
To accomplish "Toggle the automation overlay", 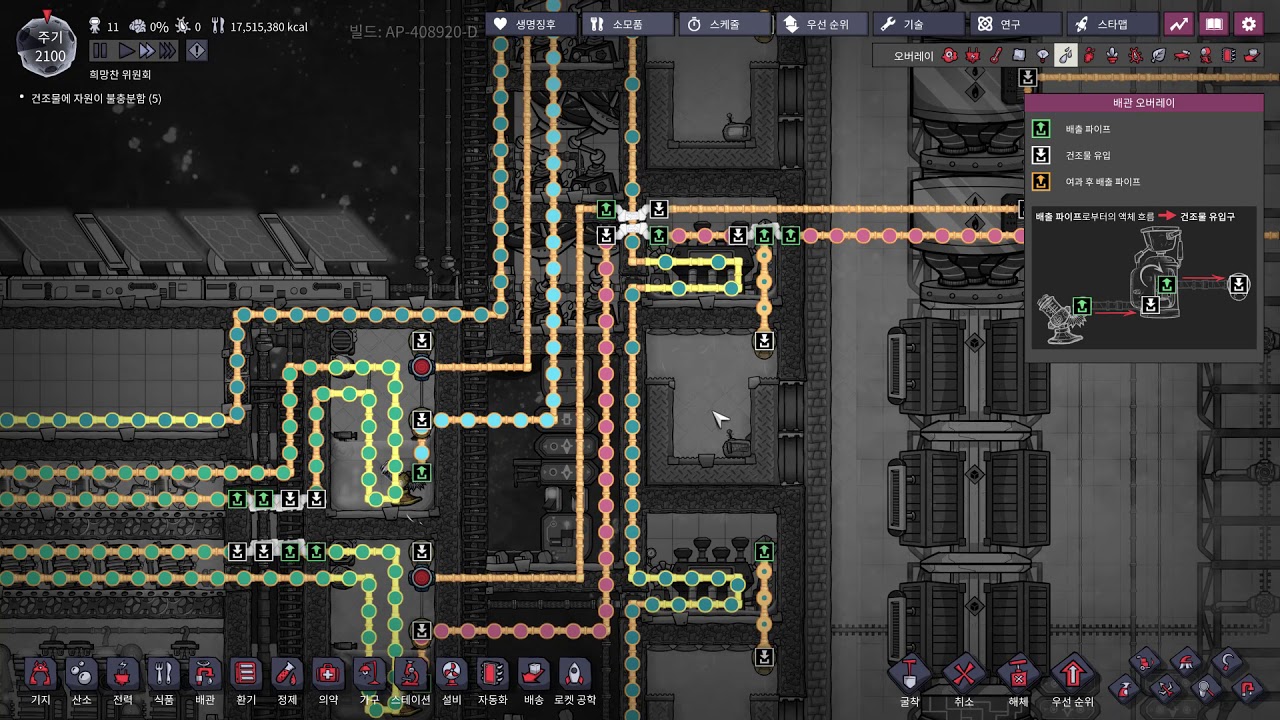I will [x=1228, y=55].
